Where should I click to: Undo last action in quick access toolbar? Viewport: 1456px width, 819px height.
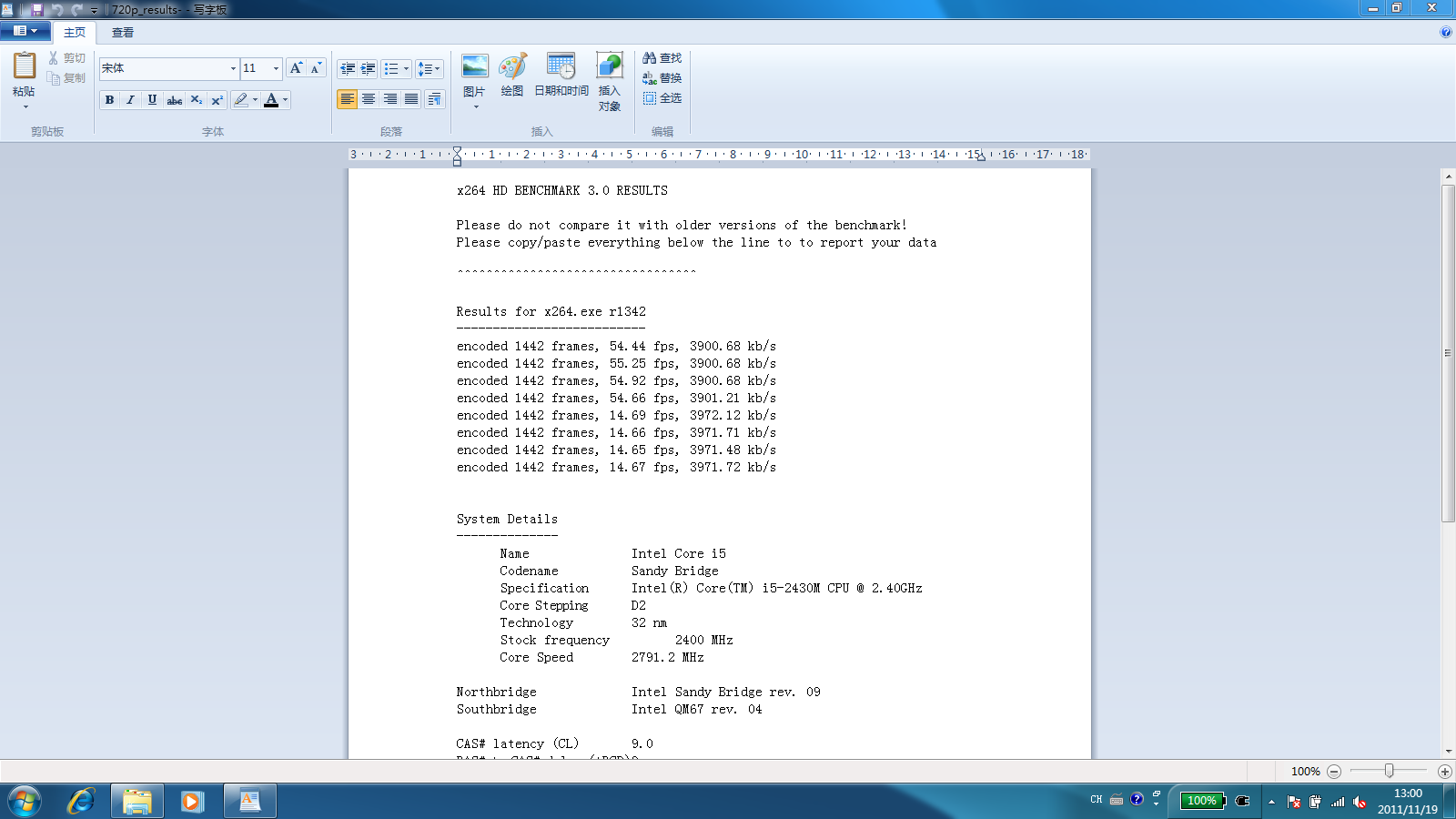(x=57, y=9)
